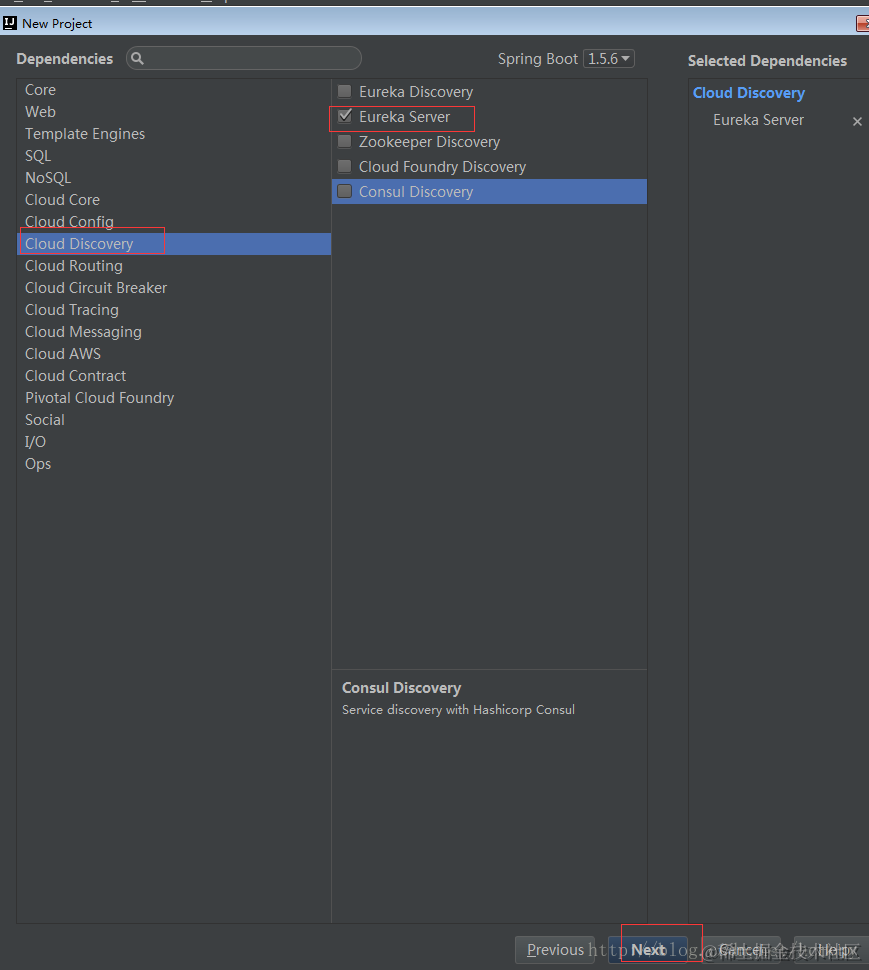Click the highlighted Consul Discovery row label
Image resolution: width=869 pixels, height=970 pixels.
point(416,192)
